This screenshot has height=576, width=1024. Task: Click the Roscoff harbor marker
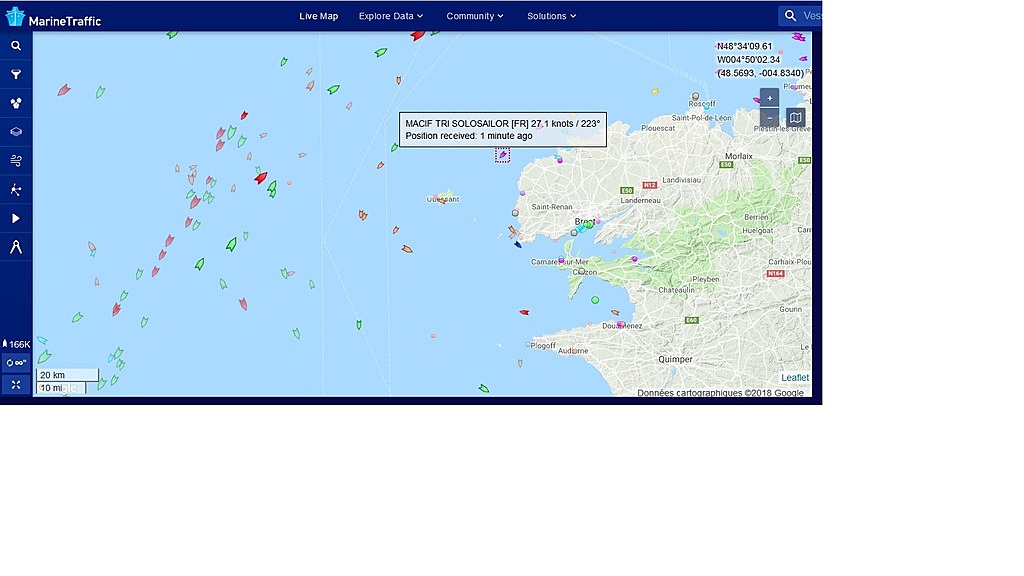pos(696,96)
